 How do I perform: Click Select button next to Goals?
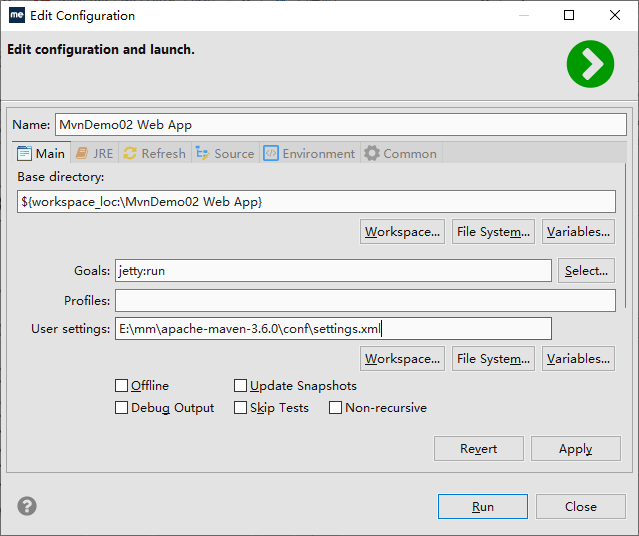586,271
